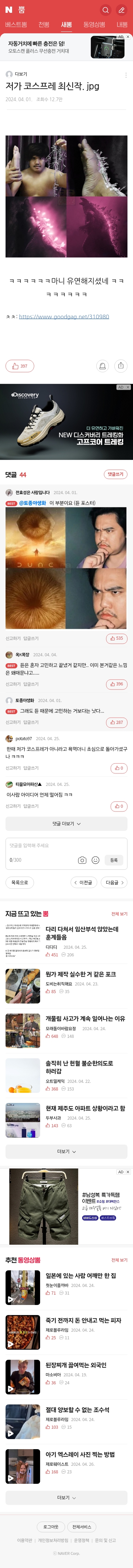
Task: Open the three-dot menu beside author 다보기
Action: point(126,75)
